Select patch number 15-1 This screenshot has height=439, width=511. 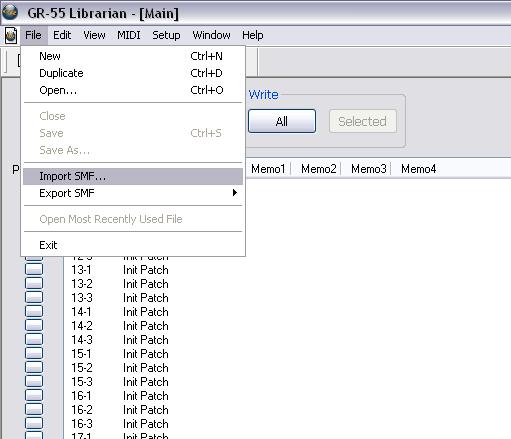click(82, 354)
